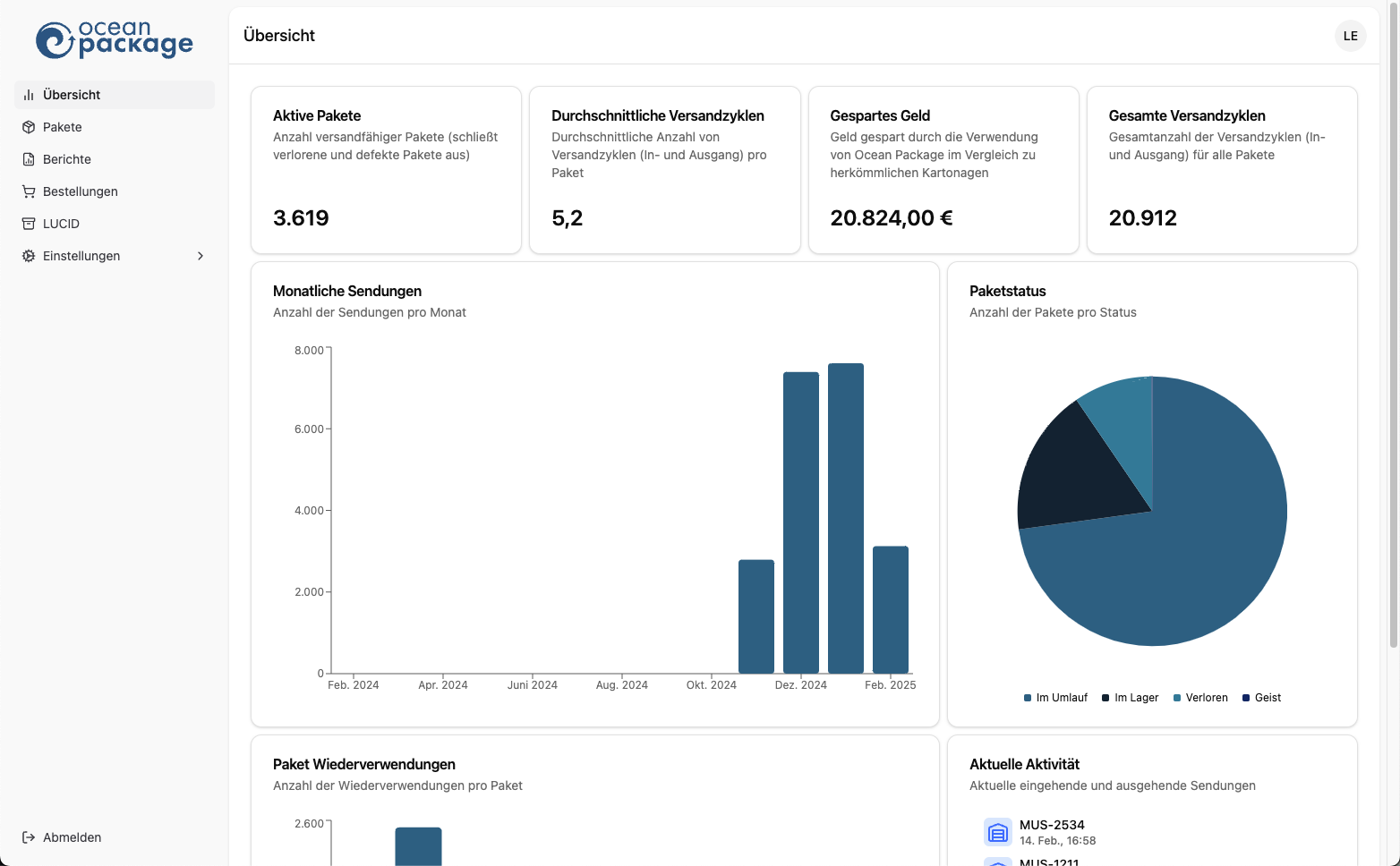
Task: Click the Dez. 2024 bar in chart
Action: tap(800, 522)
